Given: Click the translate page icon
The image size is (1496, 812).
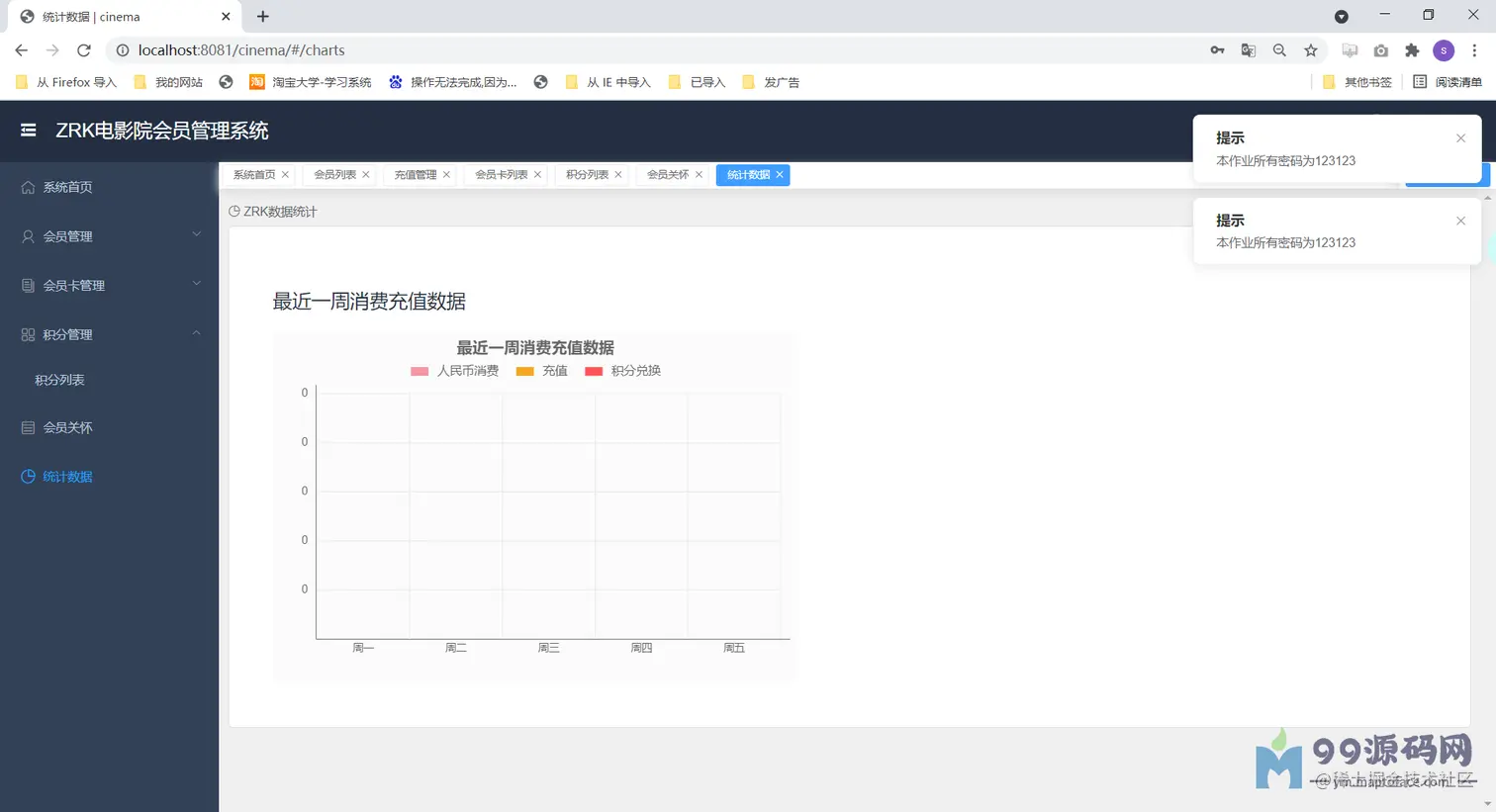Looking at the screenshot, I should [x=1249, y=50].
